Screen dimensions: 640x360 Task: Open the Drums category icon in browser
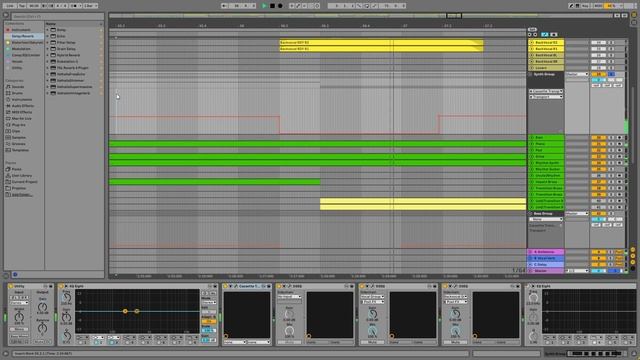8,93
